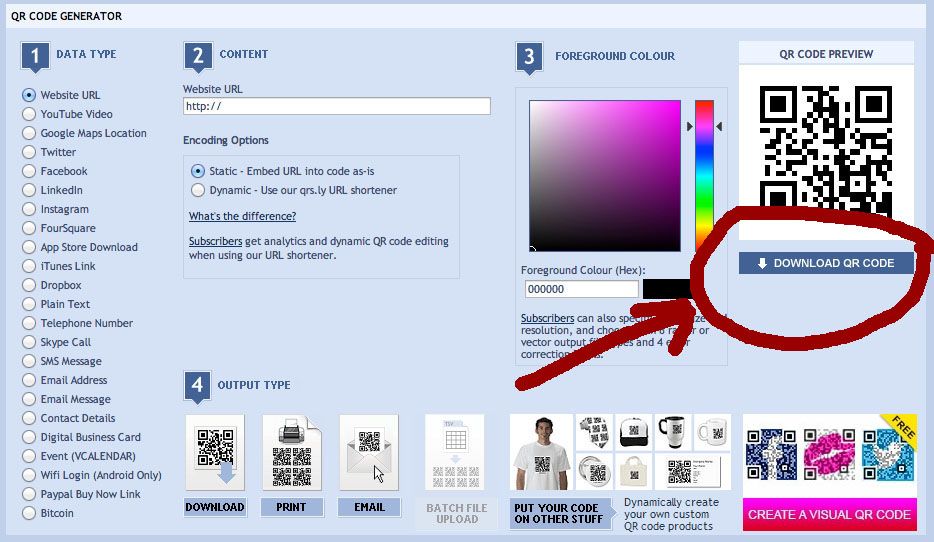Select the YouTube Video data type

pos(29,114)
